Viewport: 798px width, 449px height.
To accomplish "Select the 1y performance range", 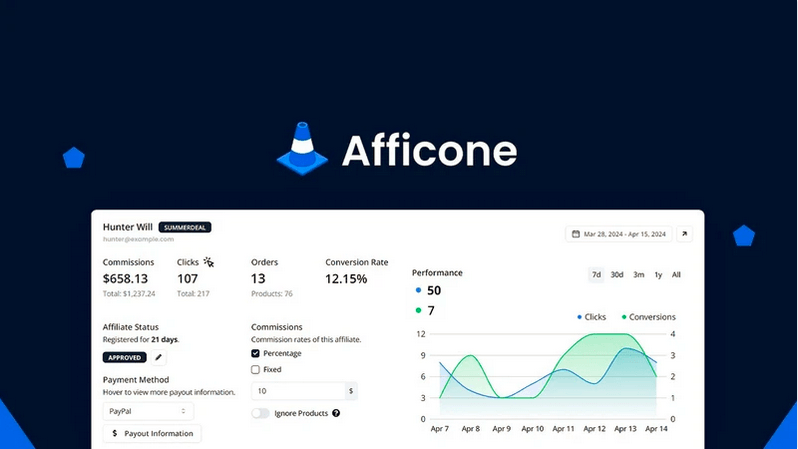I will 658,275.
